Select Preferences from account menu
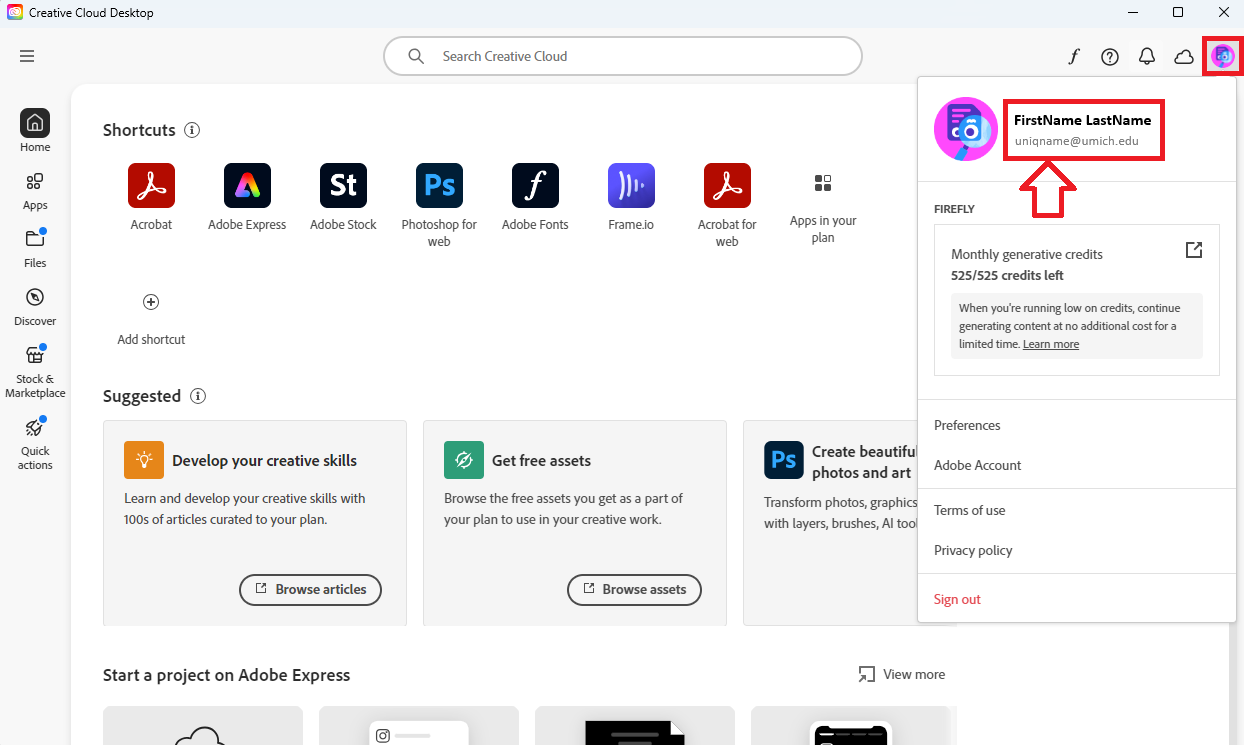The width and height of the screenshot is (1244, 745). tap(967, 425)
